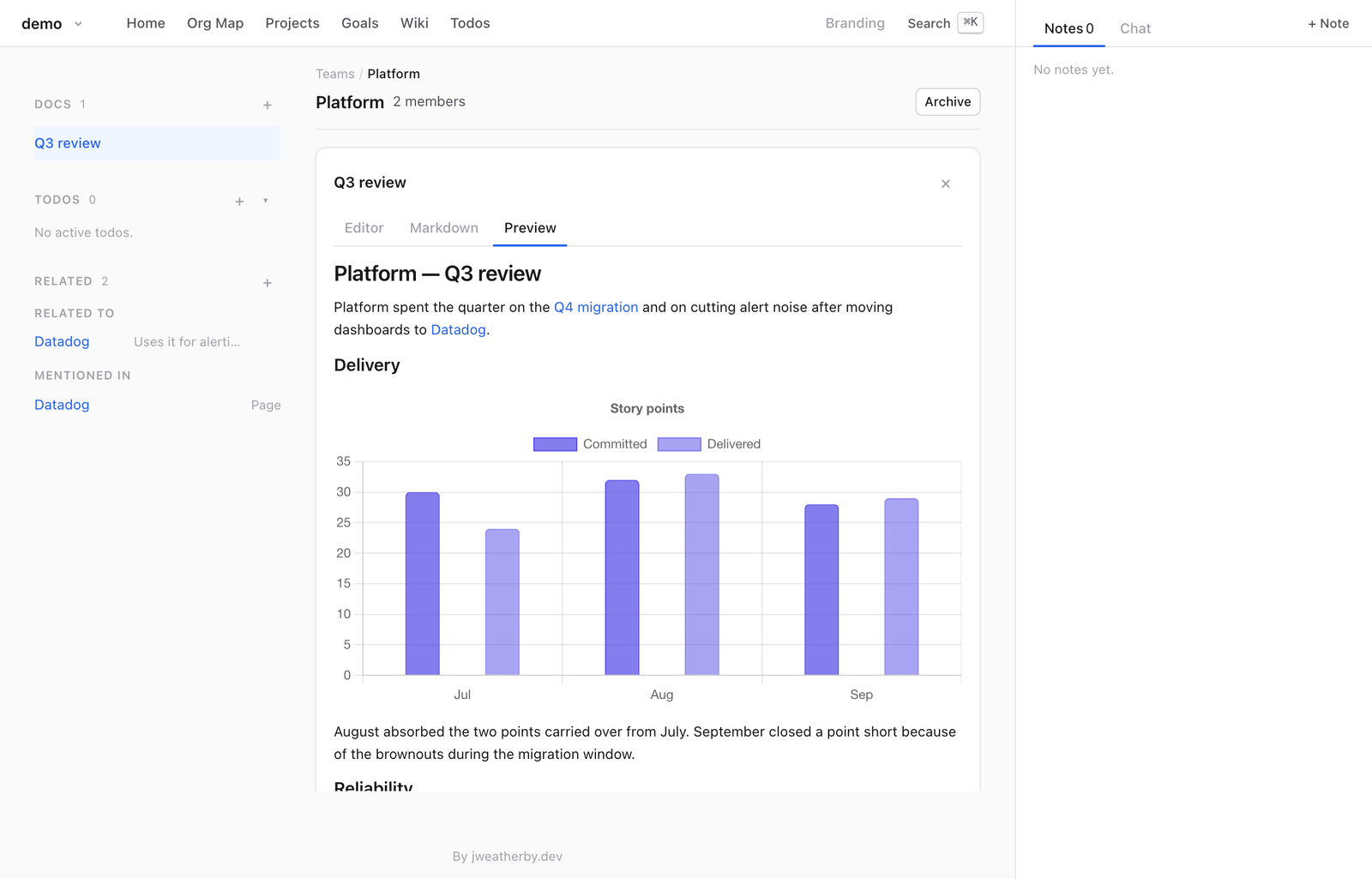
Task: Close the Q3 review document panel
Action: tap(946, 184)
